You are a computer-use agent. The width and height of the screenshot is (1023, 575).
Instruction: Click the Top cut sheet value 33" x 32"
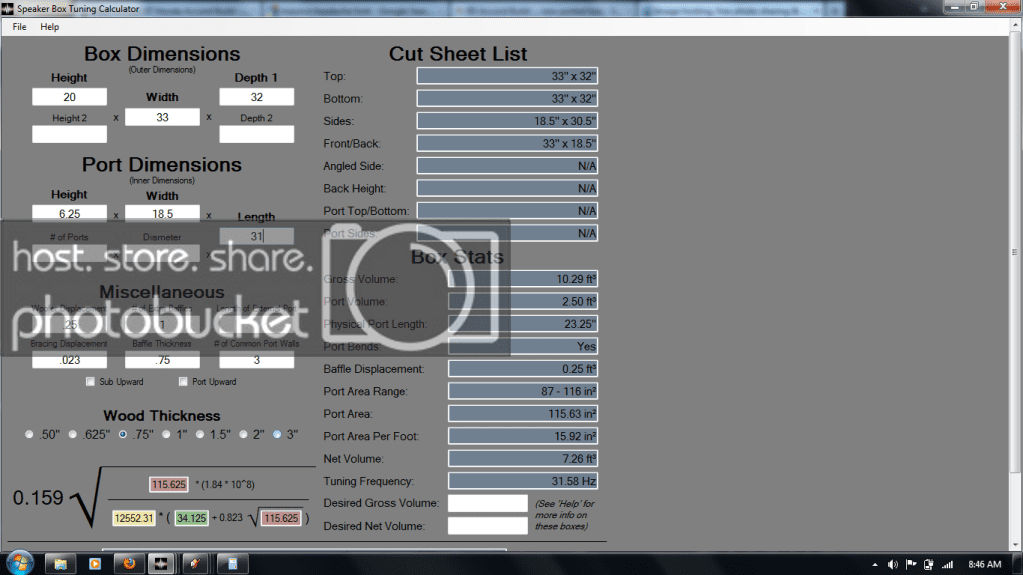tap(507, 76)
